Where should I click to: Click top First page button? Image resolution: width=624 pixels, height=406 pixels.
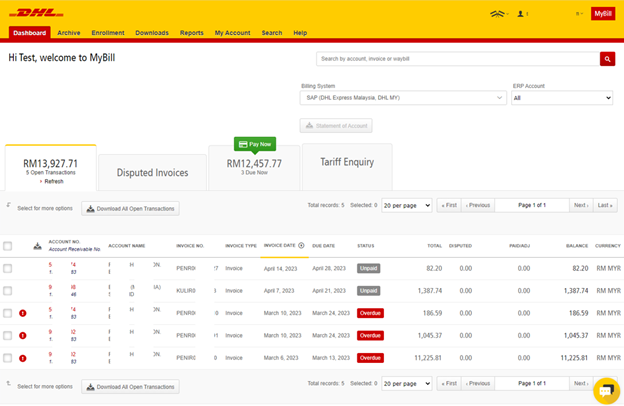click(x=449, y=205)
